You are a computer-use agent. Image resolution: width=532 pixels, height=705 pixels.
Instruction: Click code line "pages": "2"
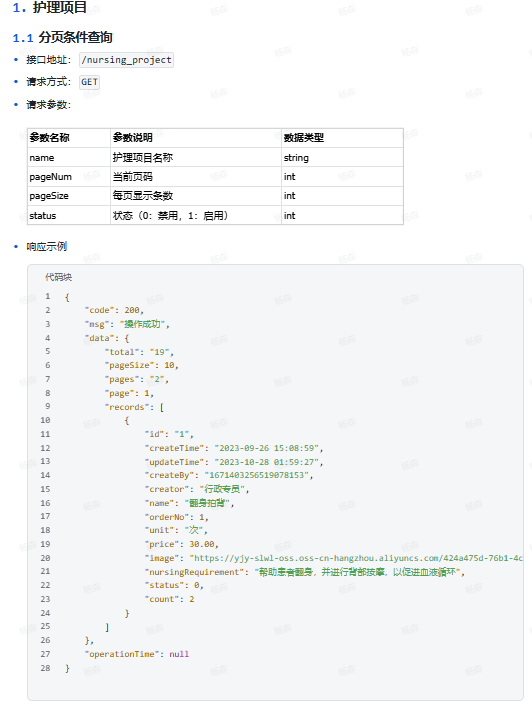(x=137, y=379)
